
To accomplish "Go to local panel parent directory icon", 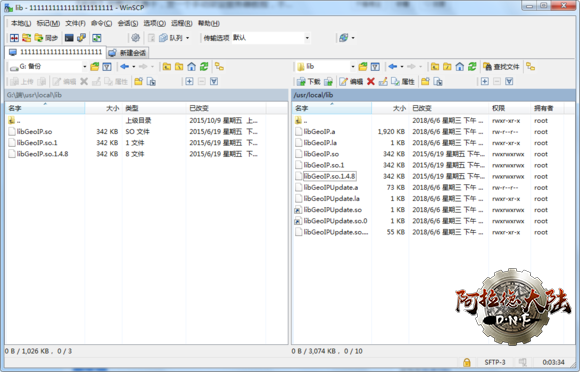I will click(167, 67).
